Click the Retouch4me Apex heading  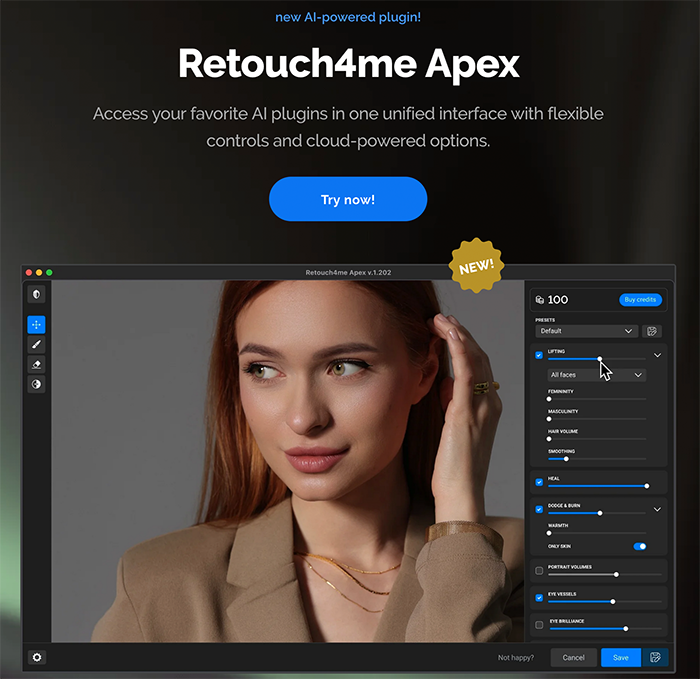(x=349, y=64)
